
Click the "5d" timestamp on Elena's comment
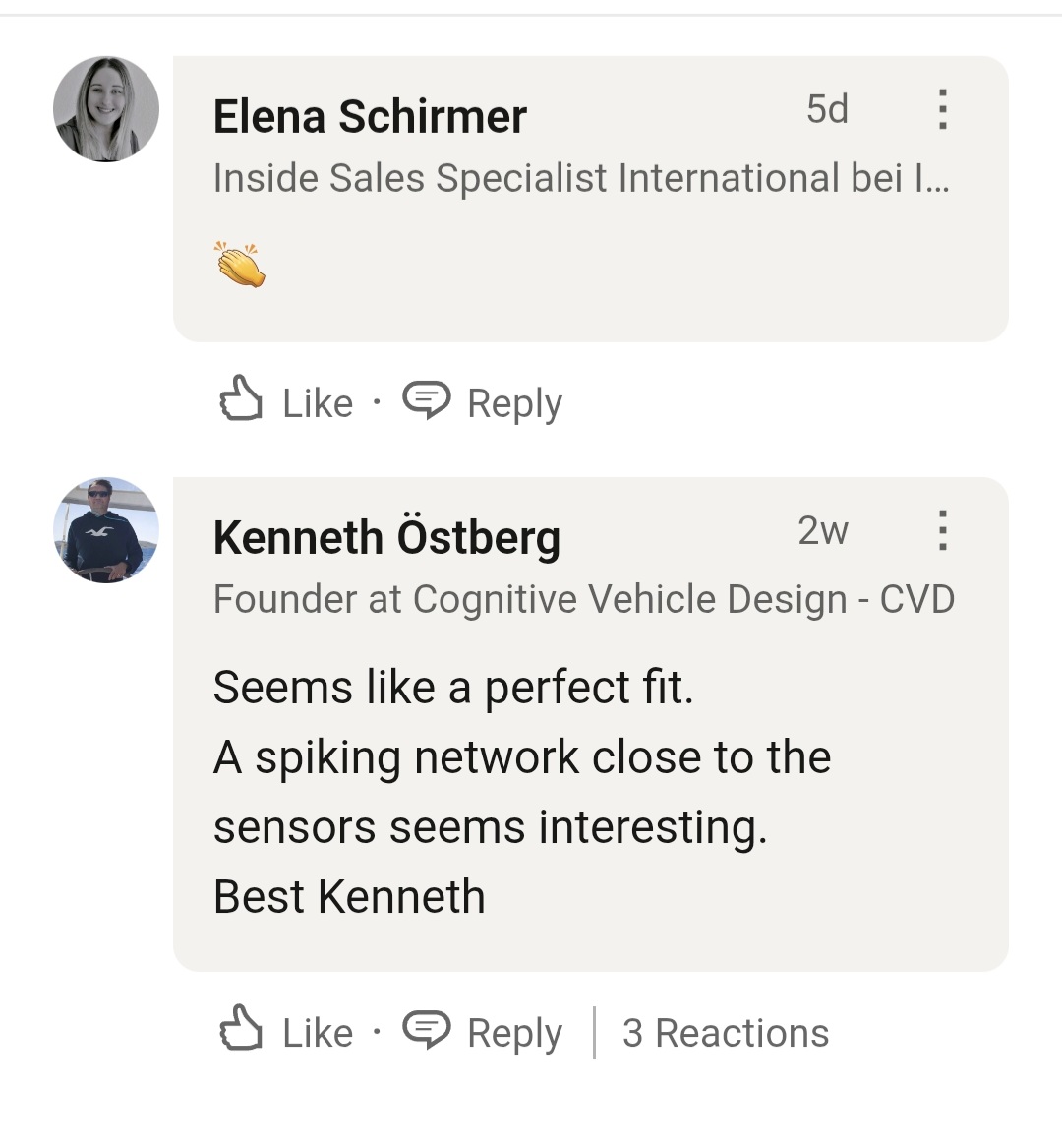pyautogui.click(x=827, y=109)
